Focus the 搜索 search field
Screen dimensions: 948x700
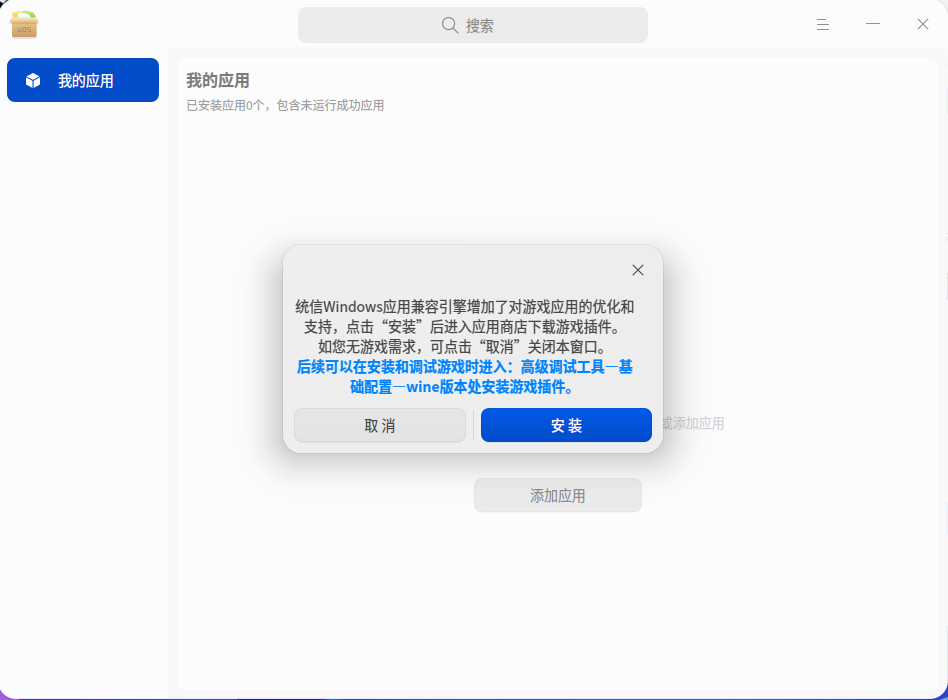[x=473, y=25]
